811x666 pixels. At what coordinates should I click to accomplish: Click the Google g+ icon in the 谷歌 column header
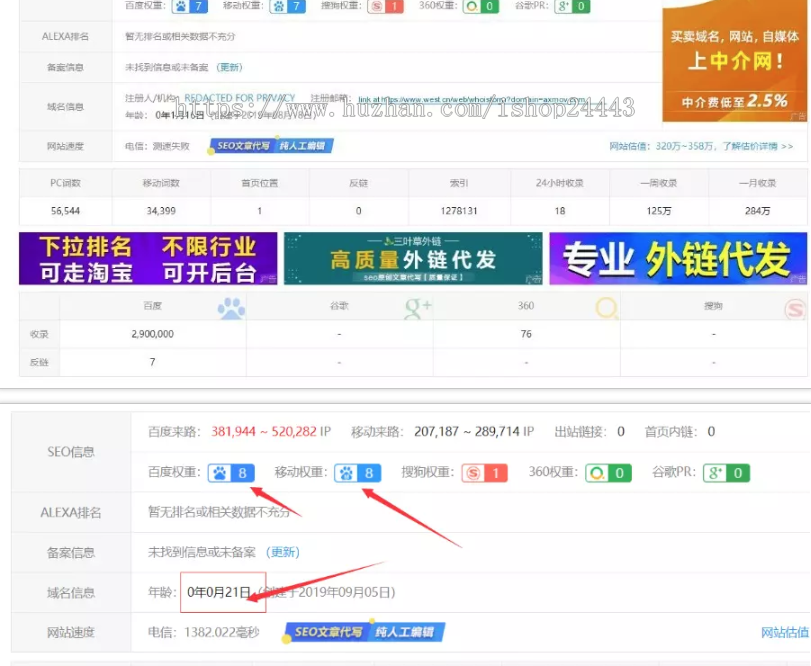417,308
